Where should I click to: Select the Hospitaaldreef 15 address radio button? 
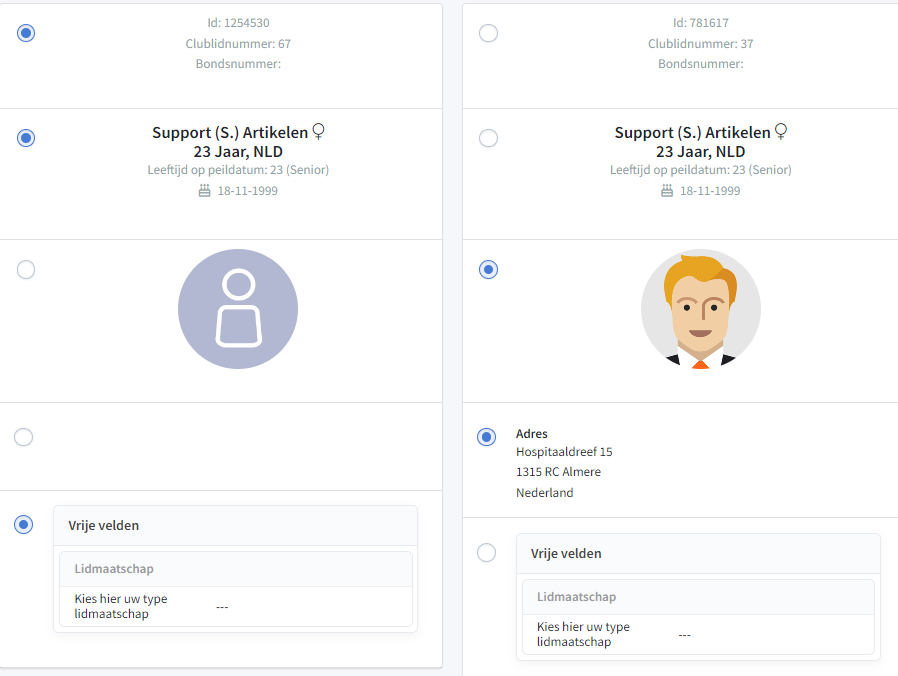tap(486, 437)
